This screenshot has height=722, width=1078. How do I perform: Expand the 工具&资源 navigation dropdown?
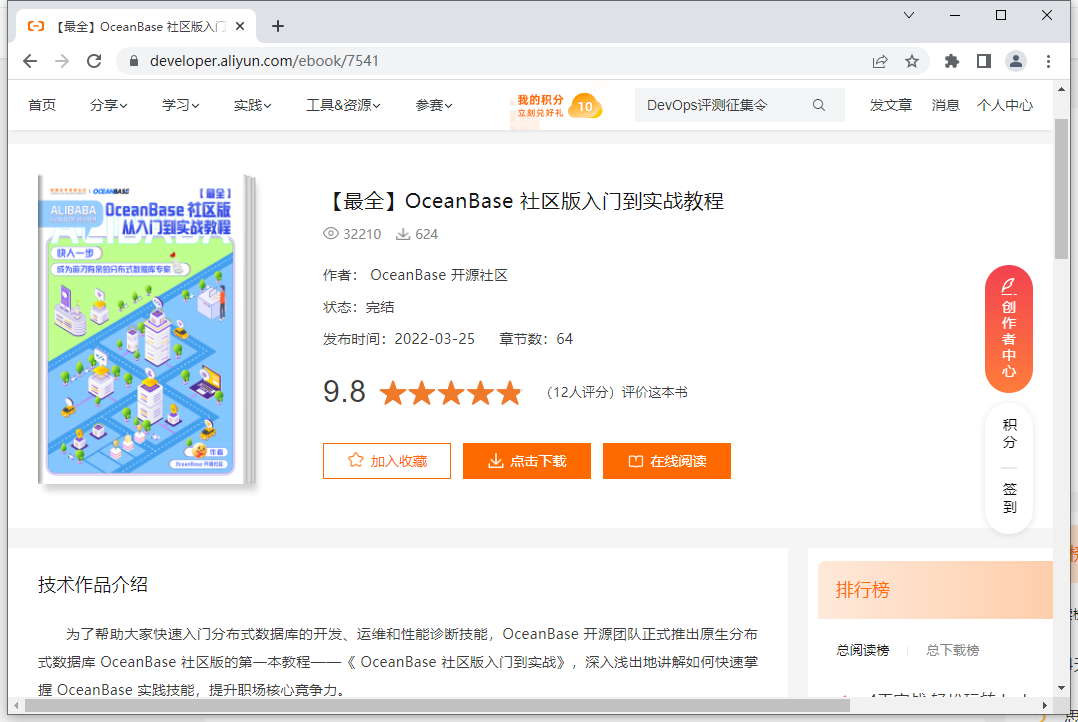(343, 105)
